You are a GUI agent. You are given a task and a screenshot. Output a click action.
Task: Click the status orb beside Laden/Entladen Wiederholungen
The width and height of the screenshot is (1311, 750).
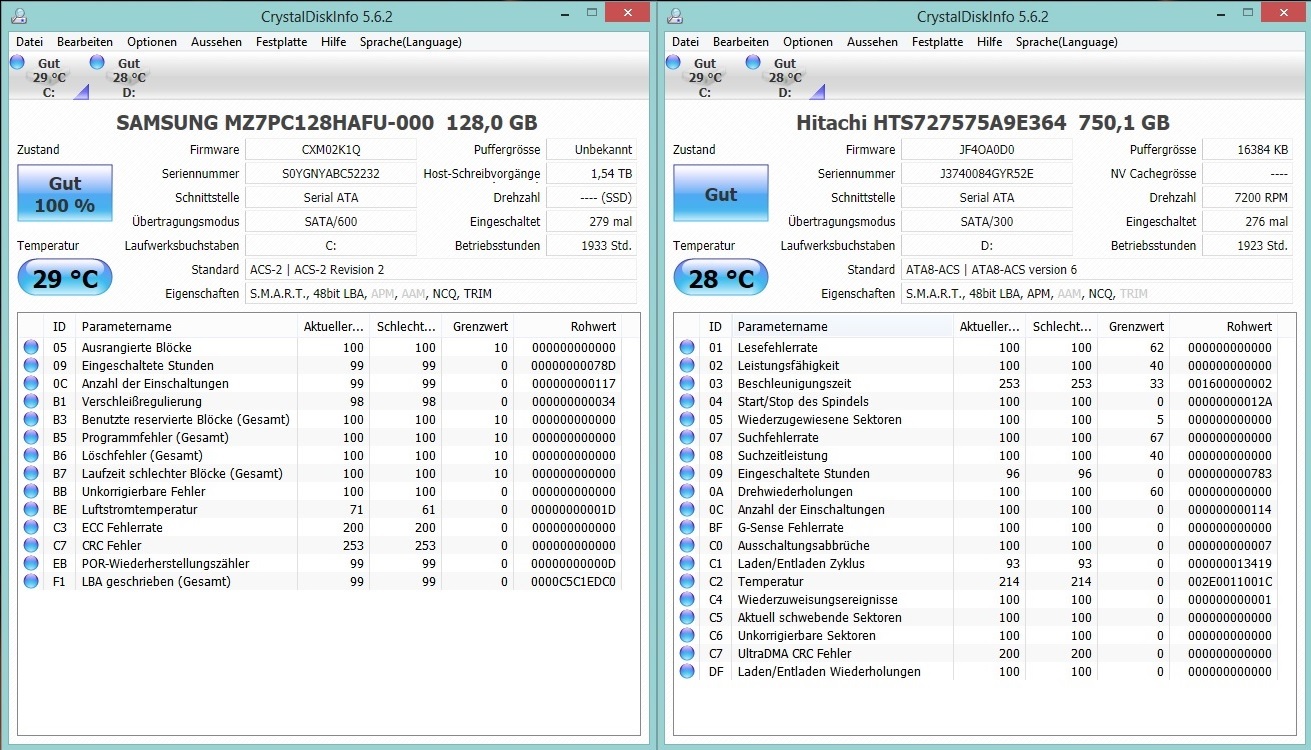click(x=687, y=672)
